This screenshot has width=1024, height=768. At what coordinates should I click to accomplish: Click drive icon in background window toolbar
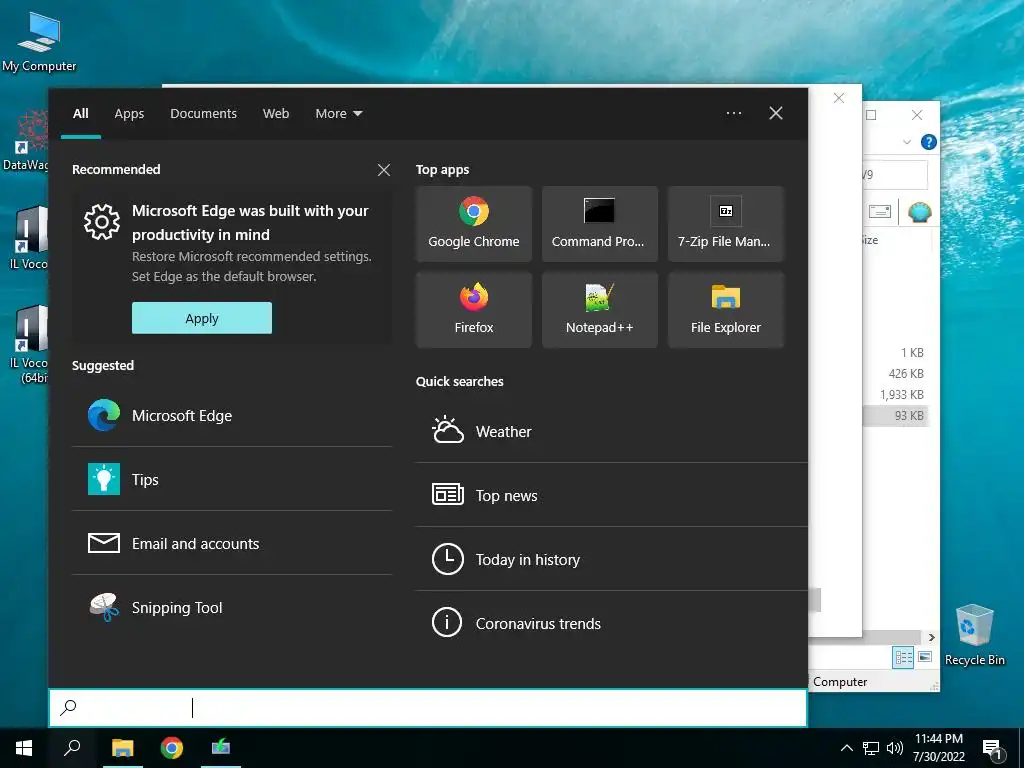pyautogui.click(x=880, y=212)
